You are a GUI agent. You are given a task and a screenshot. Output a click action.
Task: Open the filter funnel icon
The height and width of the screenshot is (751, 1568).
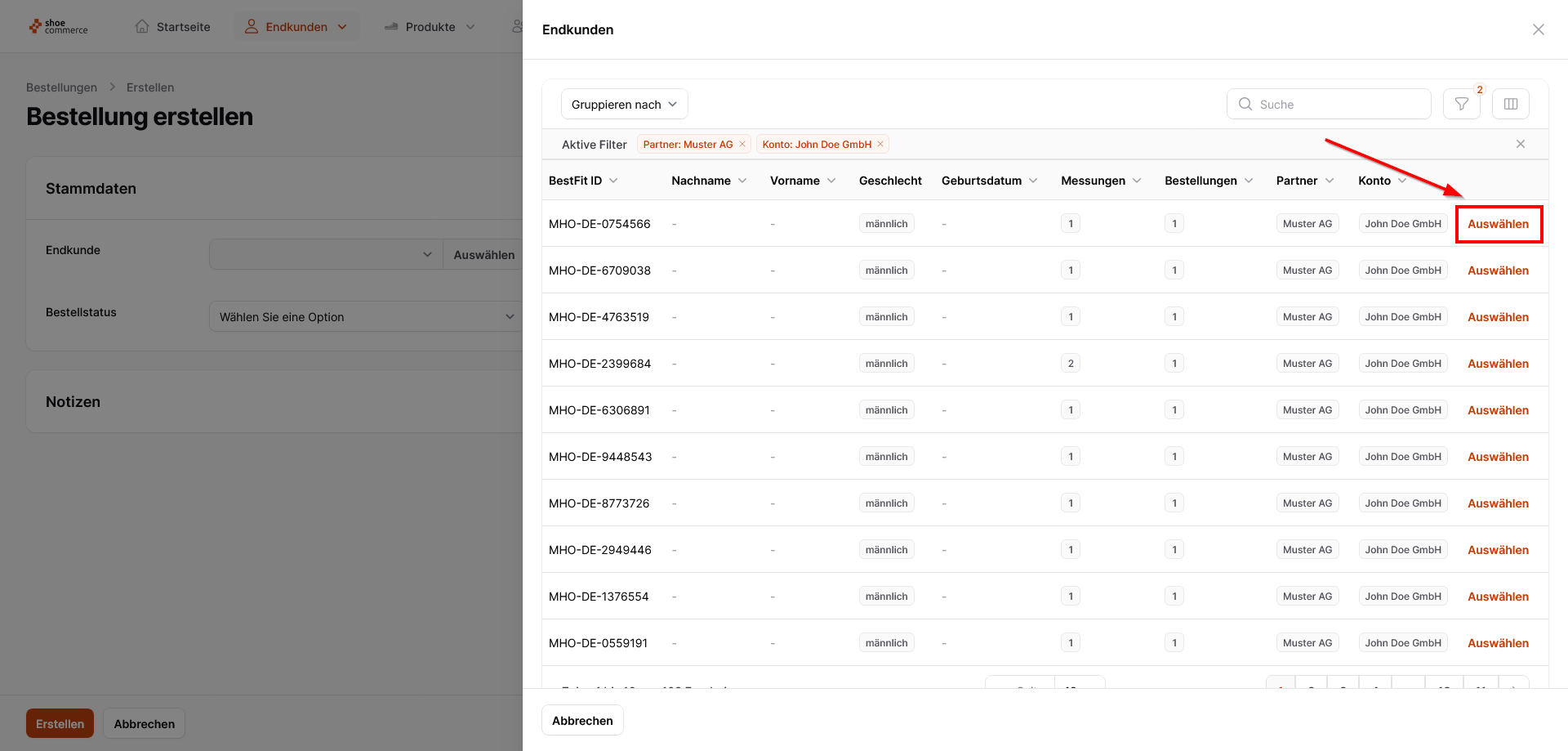pyautogui.click(x=1461, y=104)
